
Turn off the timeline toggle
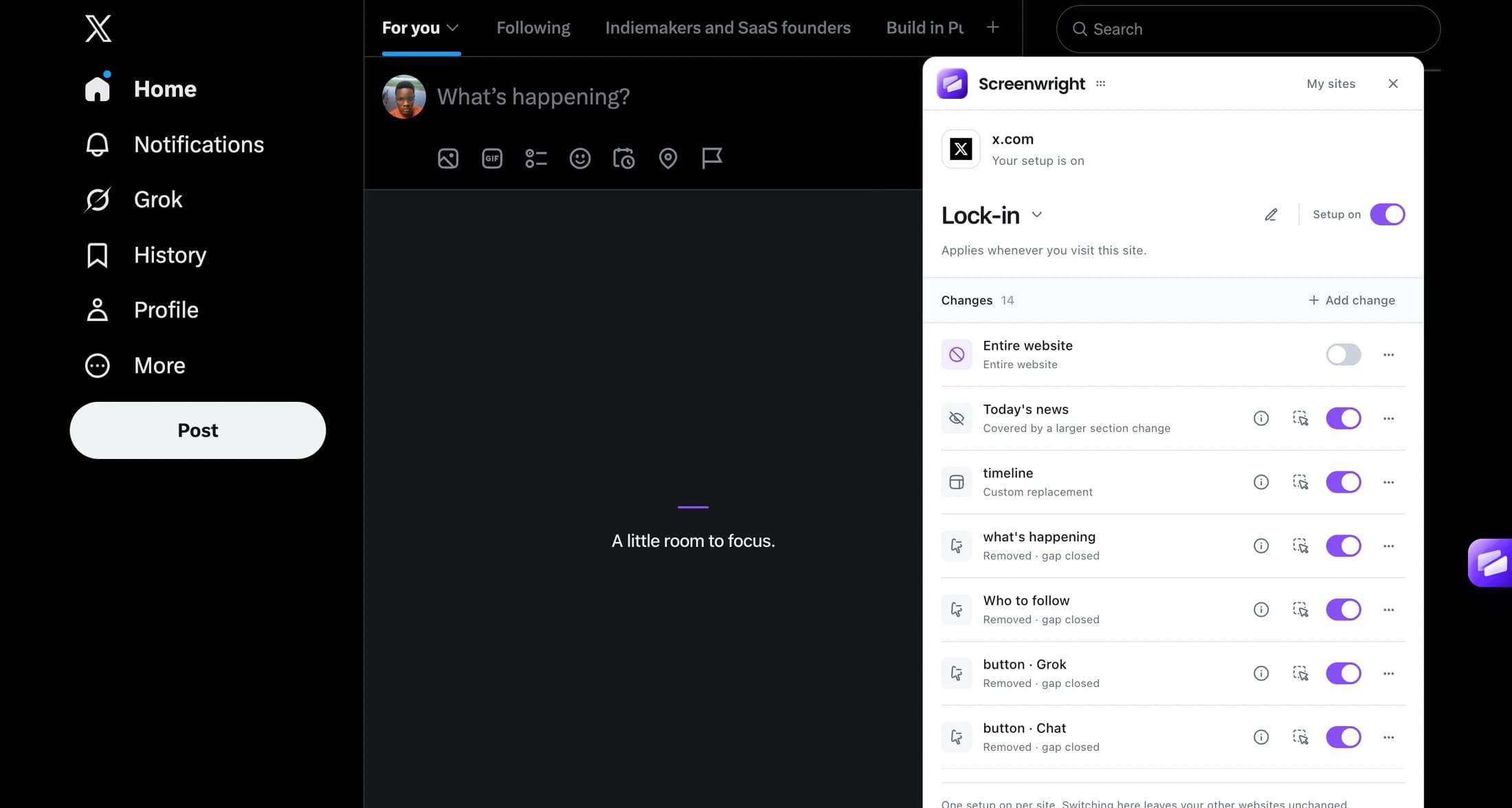click(x=1344, y=482)
